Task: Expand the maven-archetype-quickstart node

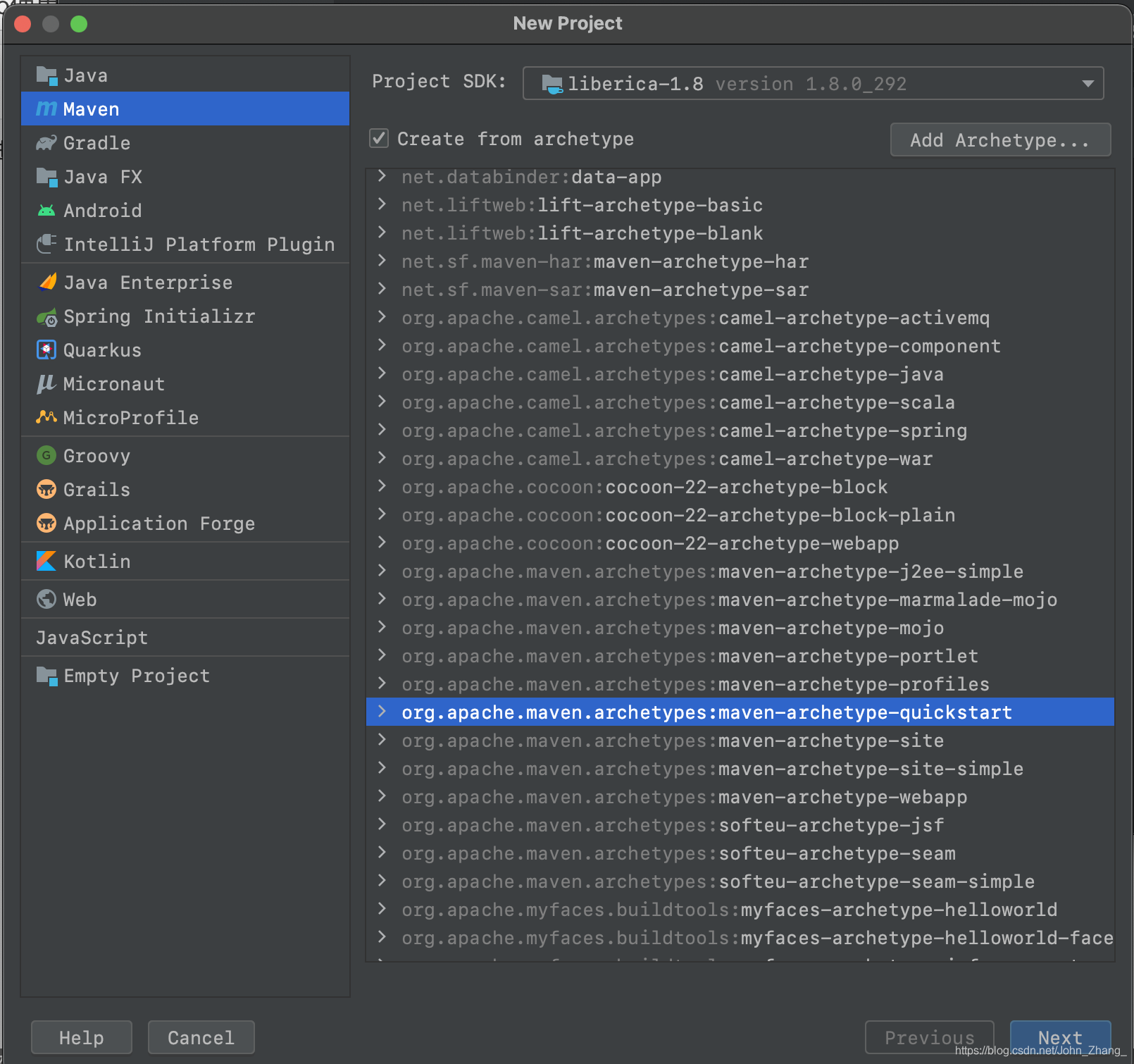Action: pyautogui.click(x=382, y=712)
